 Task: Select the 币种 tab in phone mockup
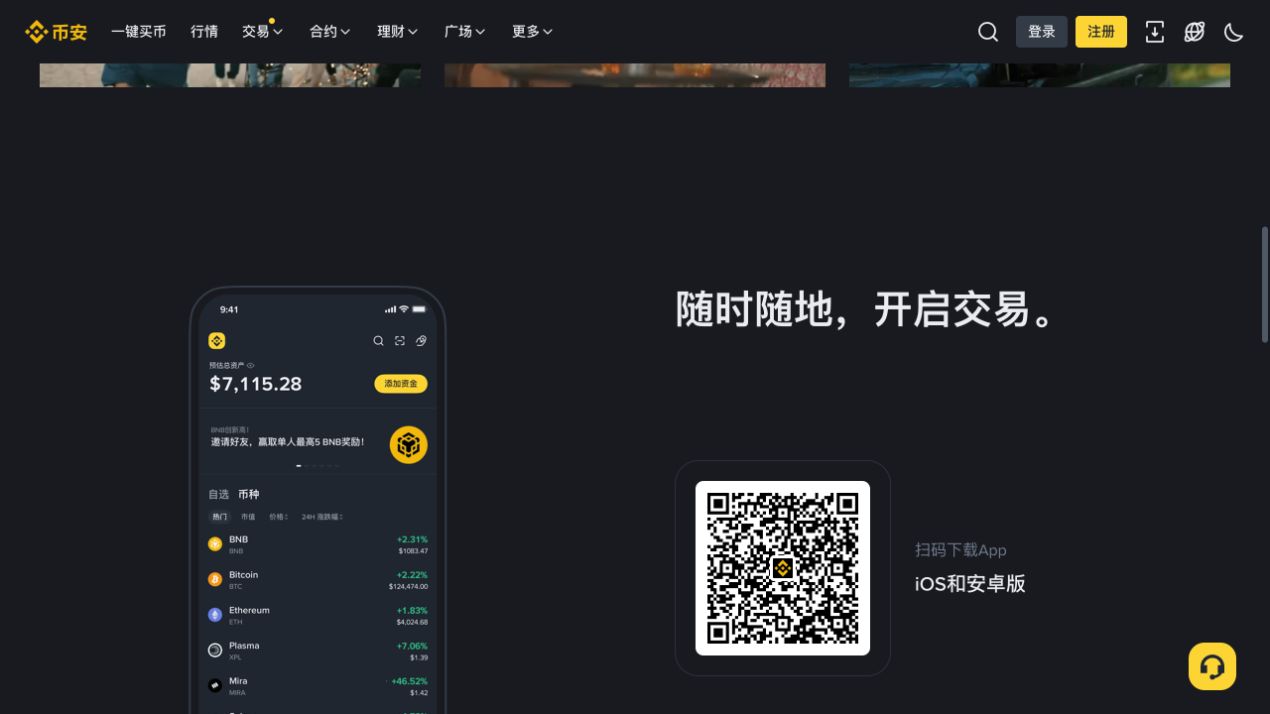point(248,494)
